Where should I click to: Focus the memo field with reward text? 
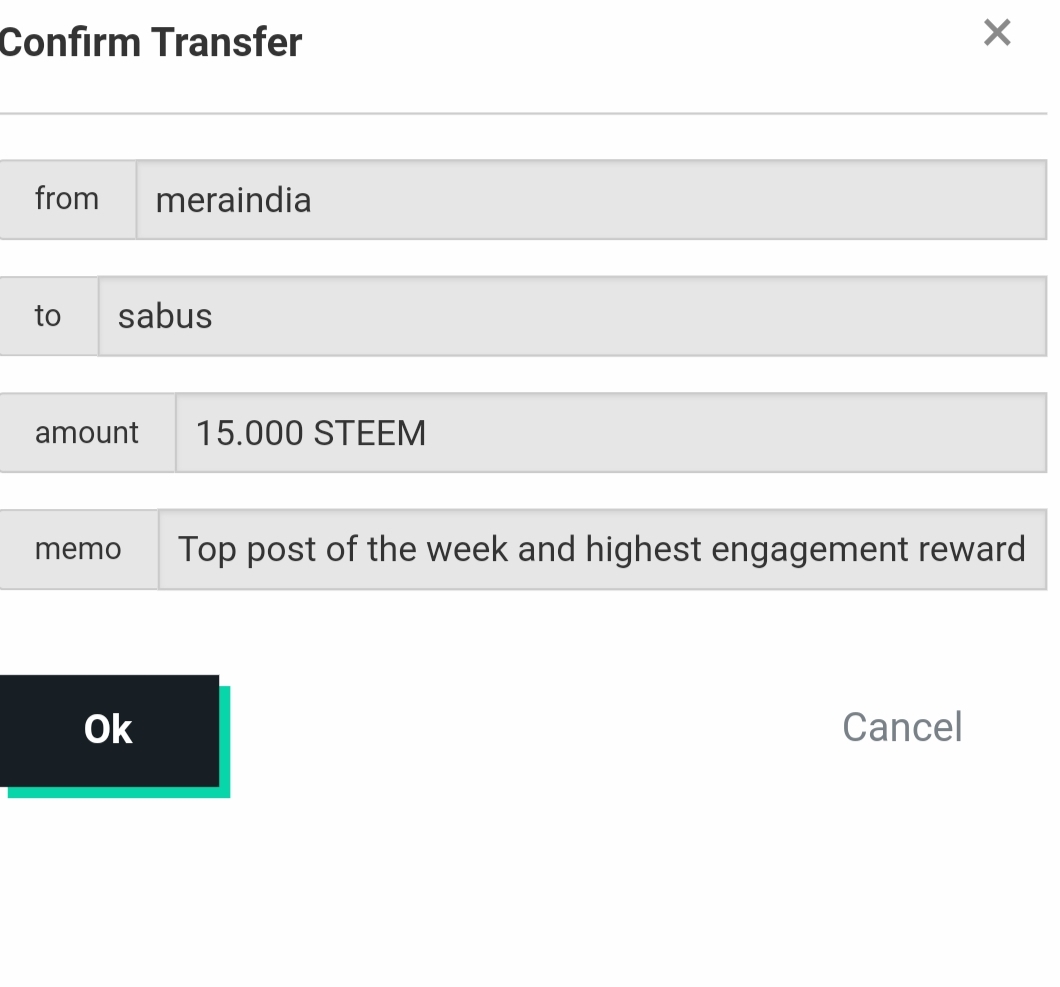point(602,549)
